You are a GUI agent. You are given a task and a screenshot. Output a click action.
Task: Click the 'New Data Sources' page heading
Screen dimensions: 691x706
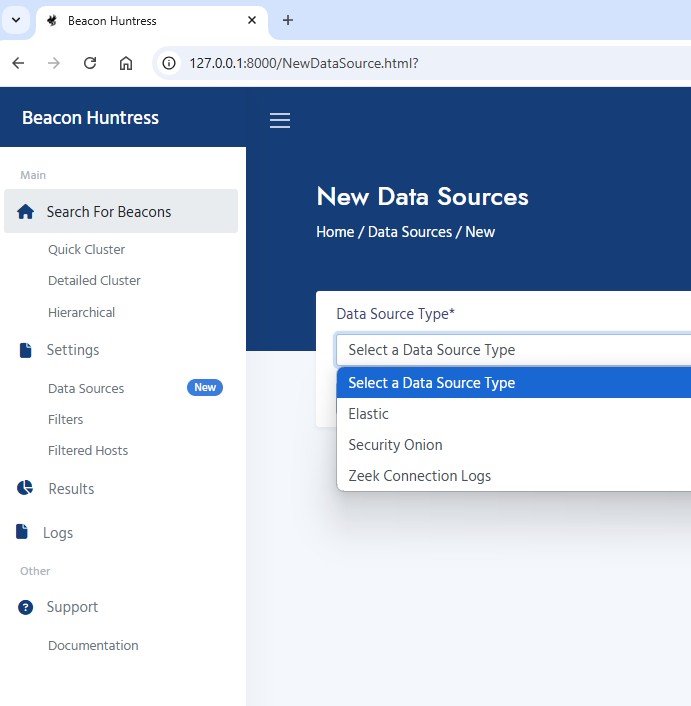coord(423,197)
